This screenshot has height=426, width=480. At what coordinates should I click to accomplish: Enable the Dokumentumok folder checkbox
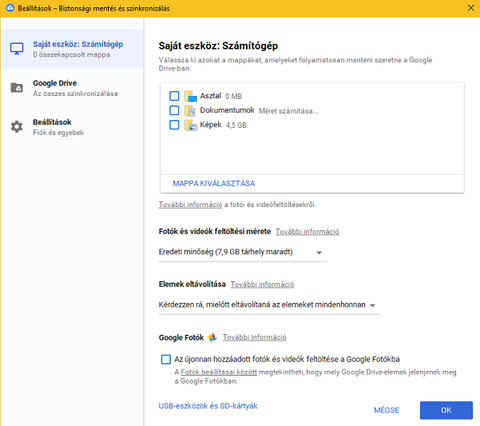point(174,110)
